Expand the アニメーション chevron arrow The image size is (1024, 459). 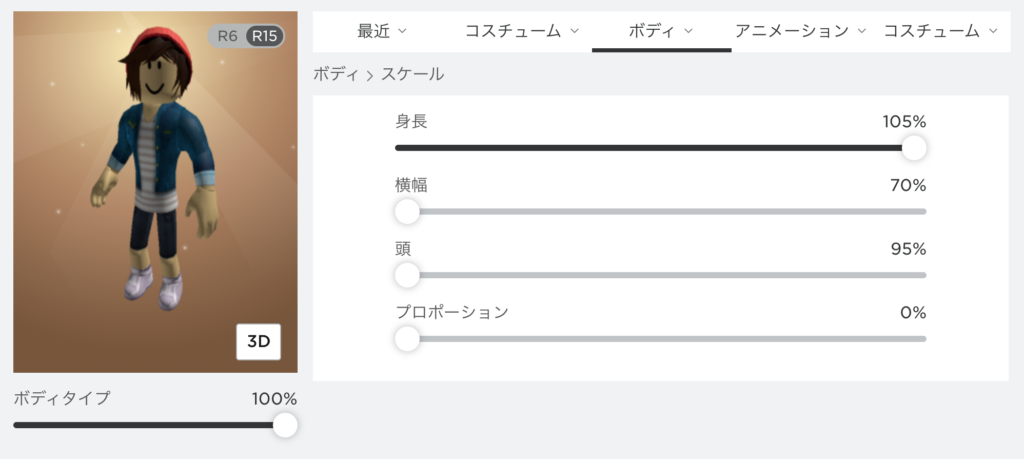[861, 31]
